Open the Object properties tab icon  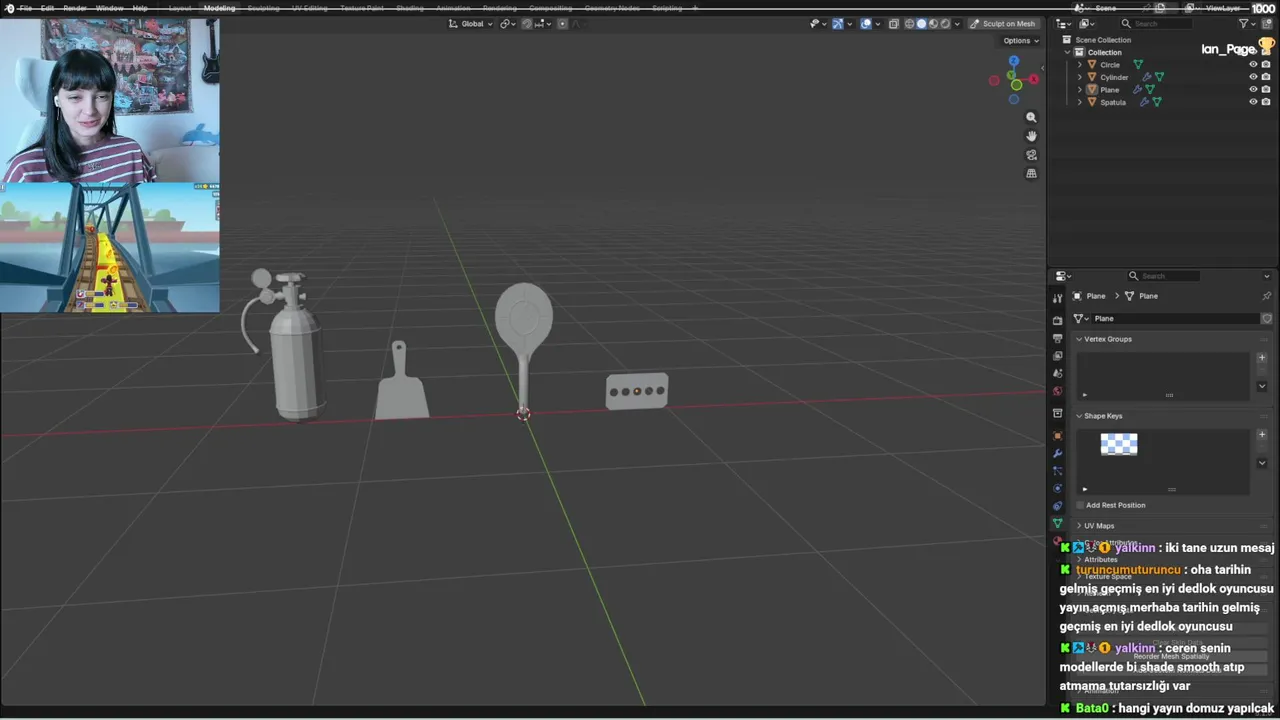pyautogui.click(x=1057, y=436)
